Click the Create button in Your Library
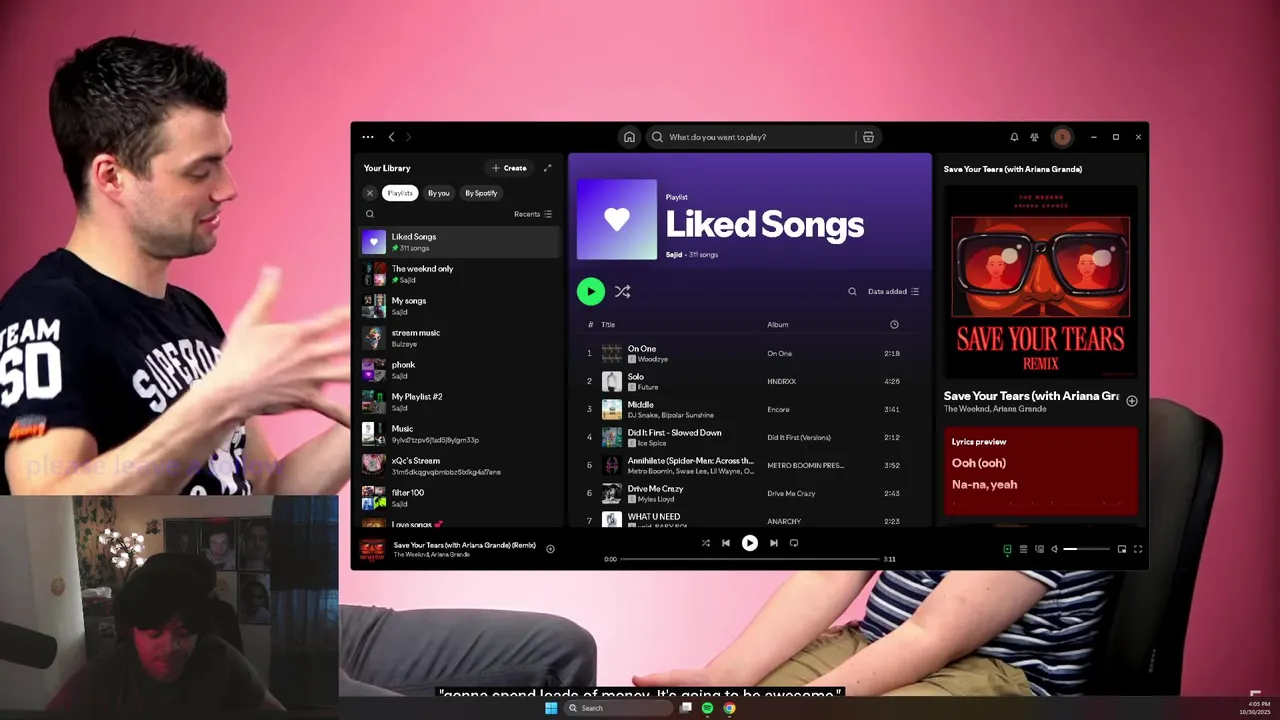Image resolution: width=1280 pixels, height=720 pixels. pyautogui.click(x=509, y=168)
